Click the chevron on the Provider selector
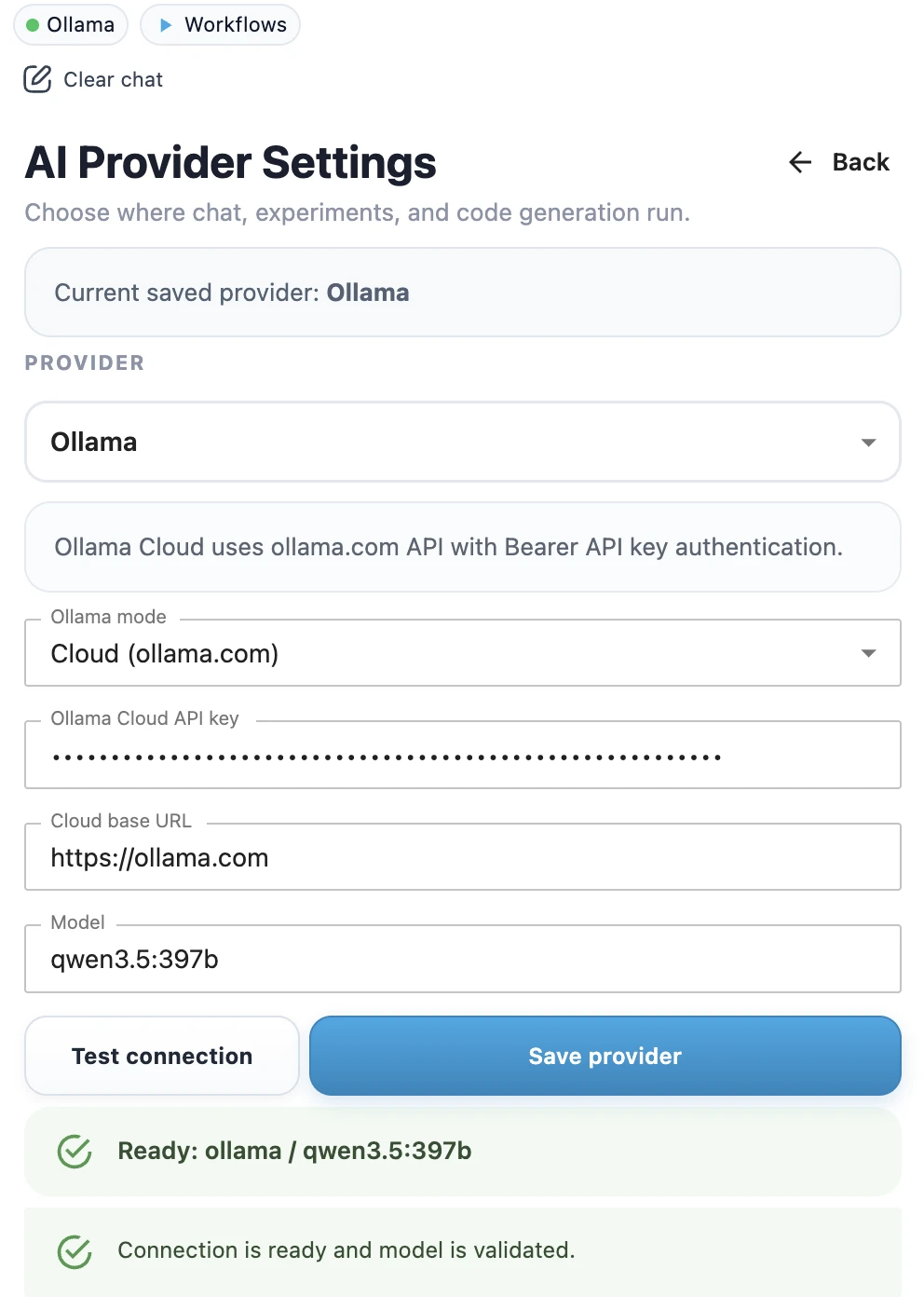 [x=868, y=442]
